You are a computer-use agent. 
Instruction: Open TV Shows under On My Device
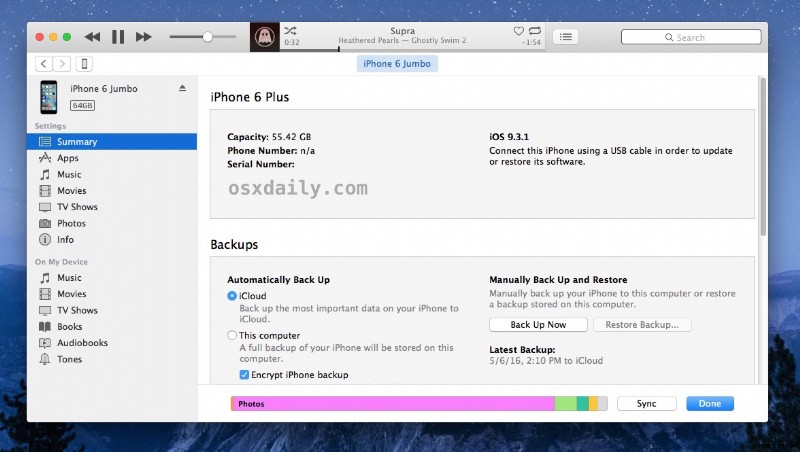(x=112, y=310)
